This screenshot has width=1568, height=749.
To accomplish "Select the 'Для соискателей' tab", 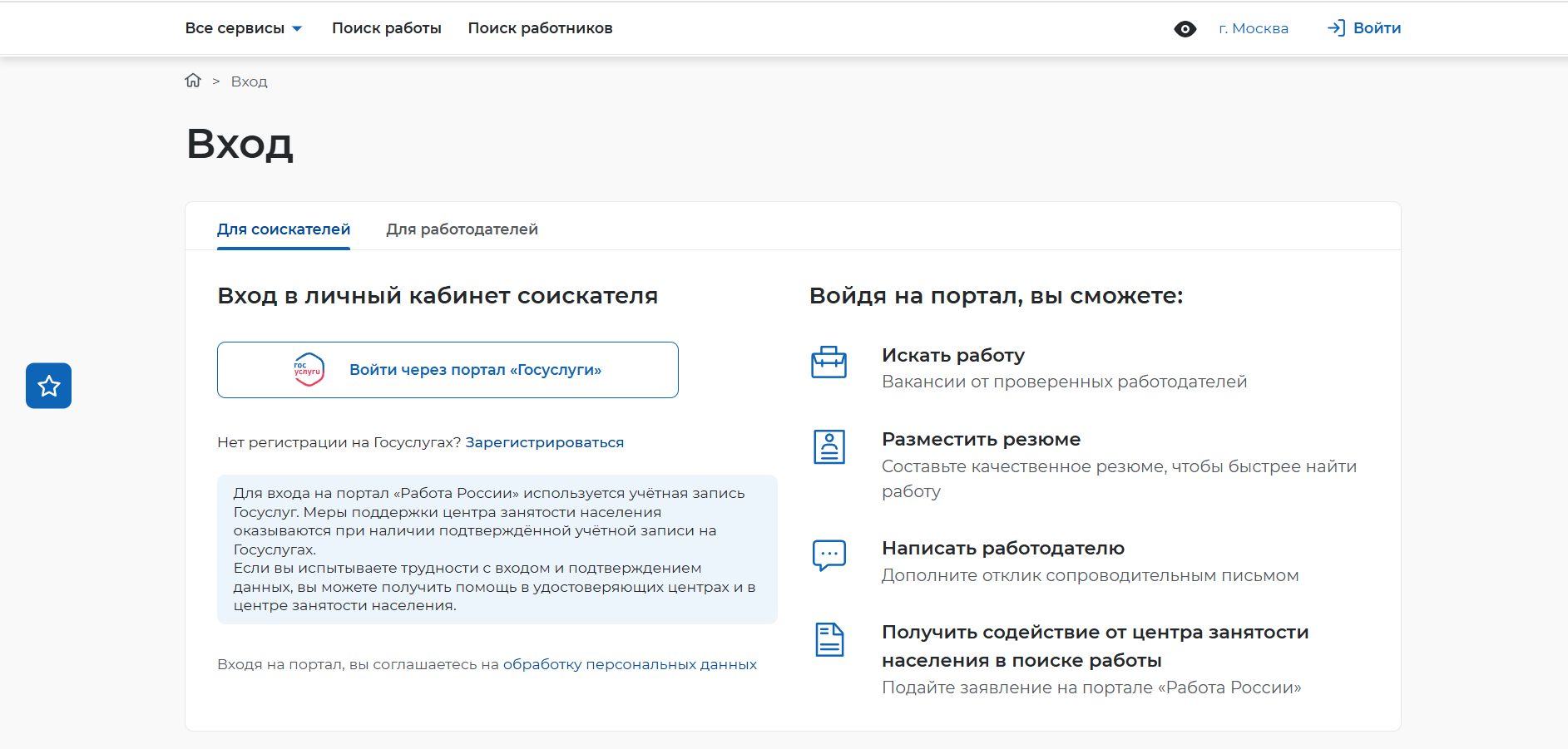I will click(x=284, y=229).
